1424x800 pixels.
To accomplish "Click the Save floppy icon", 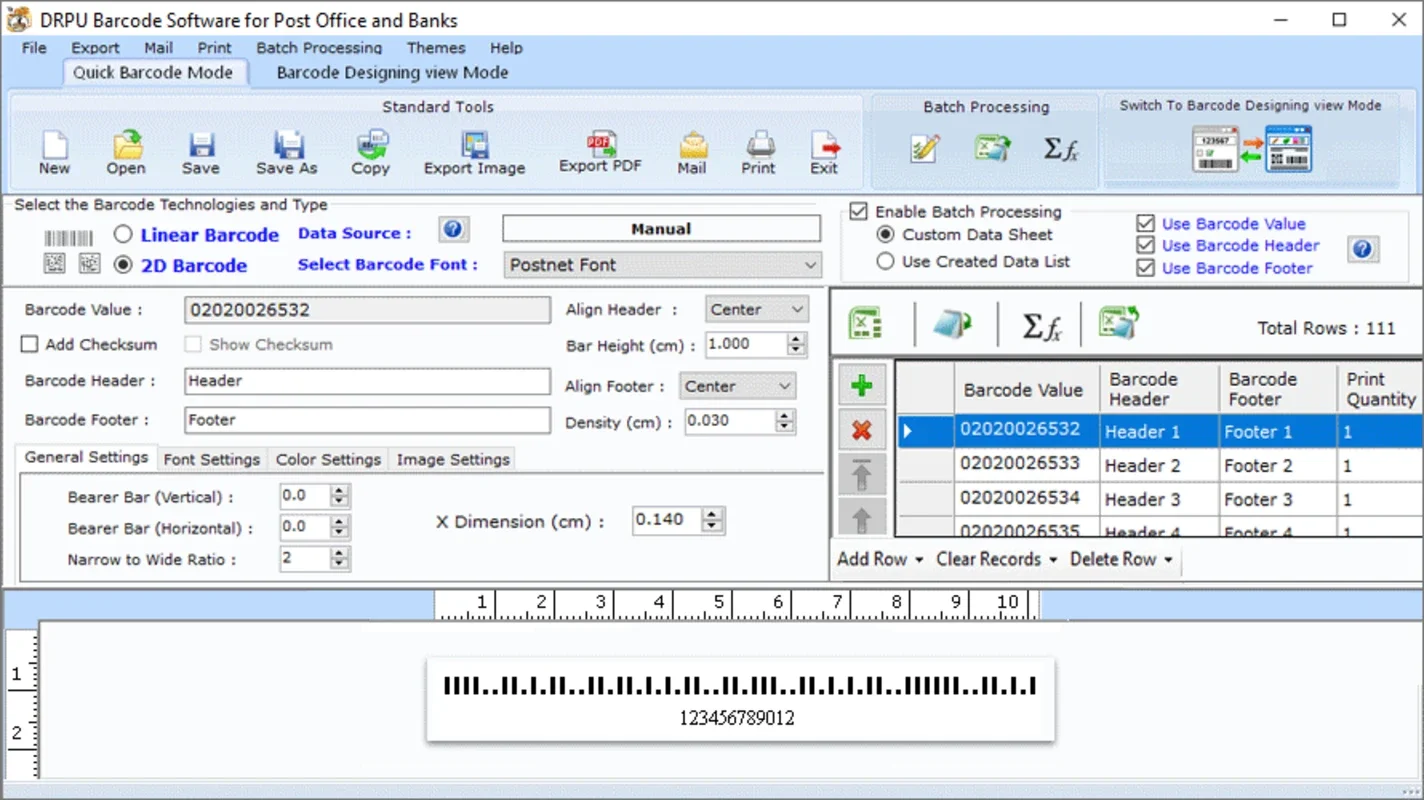I will 201,145.
